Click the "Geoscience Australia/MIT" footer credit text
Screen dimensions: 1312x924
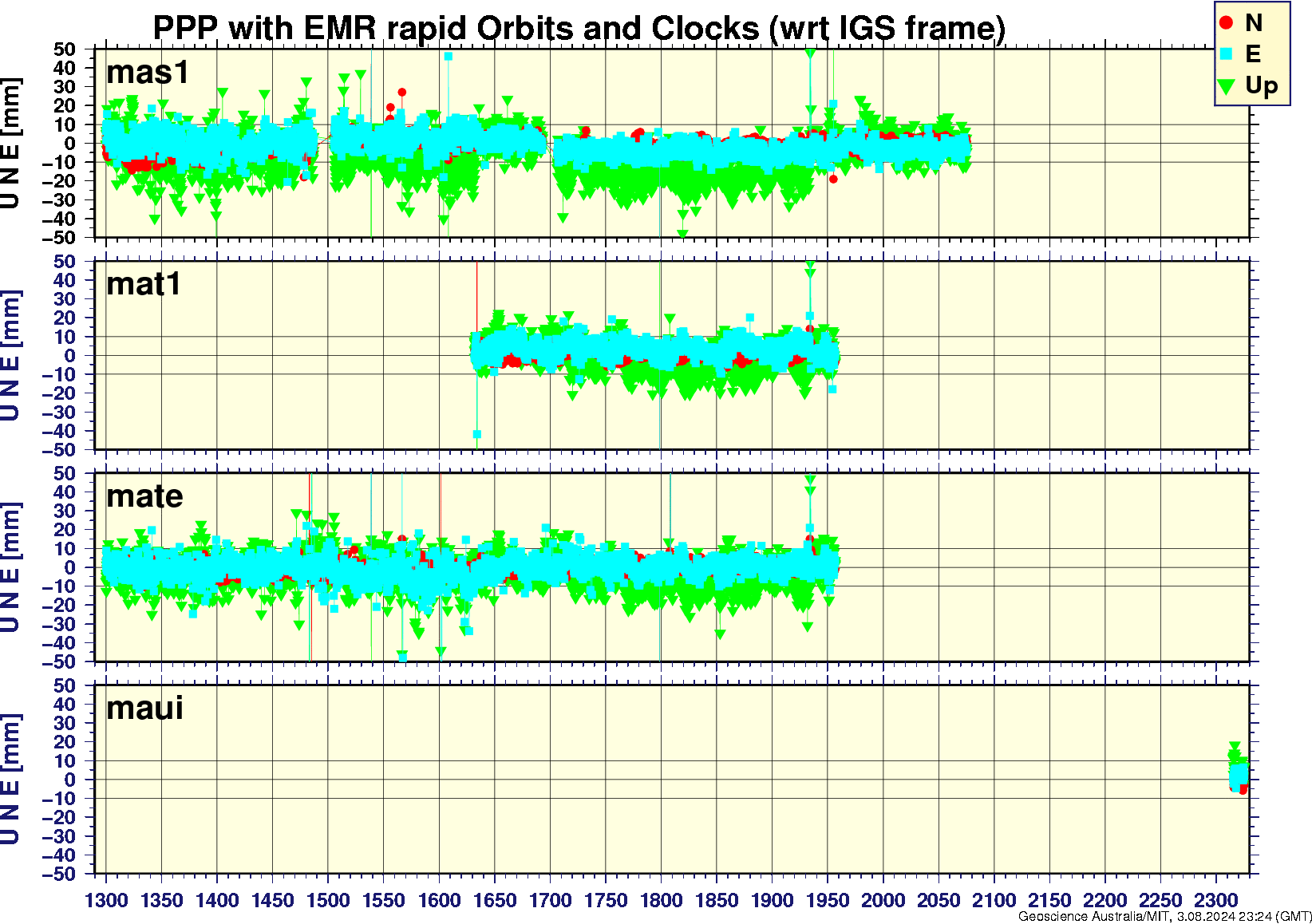tap(1093, 917)
